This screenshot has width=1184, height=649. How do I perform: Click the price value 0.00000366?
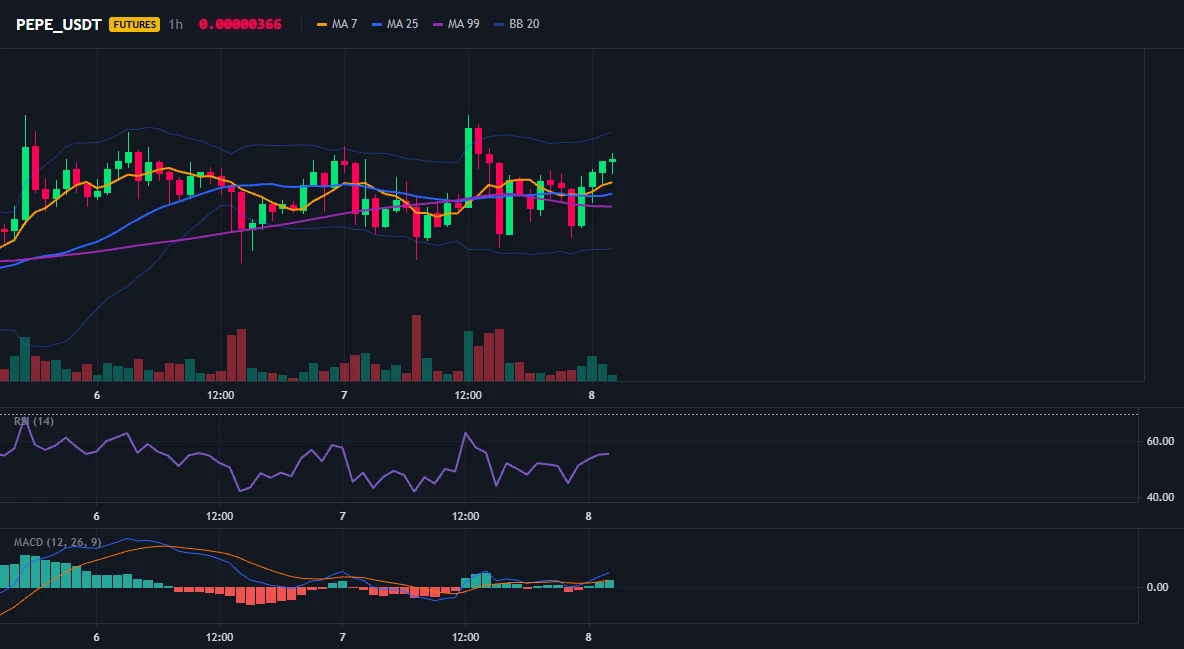pyautogui.click(x=240, y=24)
